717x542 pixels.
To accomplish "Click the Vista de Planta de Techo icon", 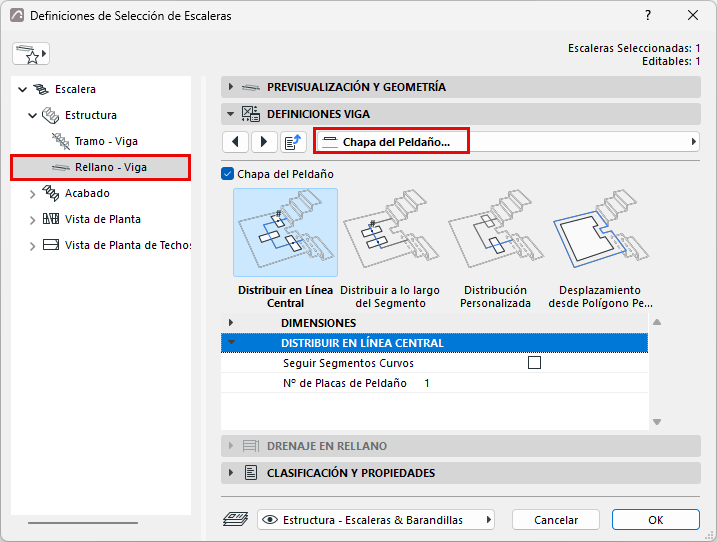I will (50, 245).
